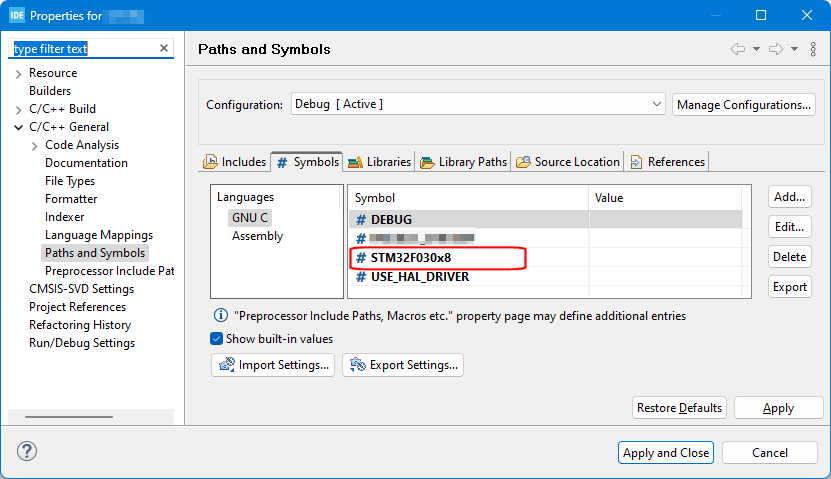Viewport: 831px width, 479px height.
Task: Click the info icon beside preprocessor note
Action: pyautogui.click(x=220, y=315)
